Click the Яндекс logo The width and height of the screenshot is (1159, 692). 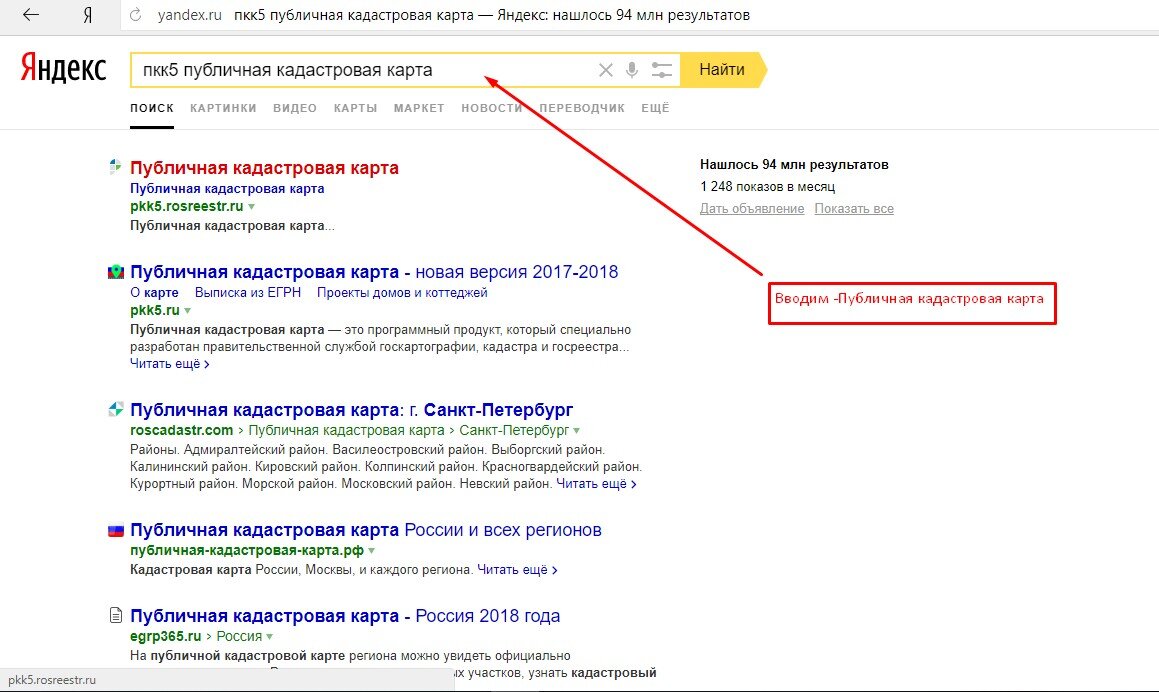point(64,67)
